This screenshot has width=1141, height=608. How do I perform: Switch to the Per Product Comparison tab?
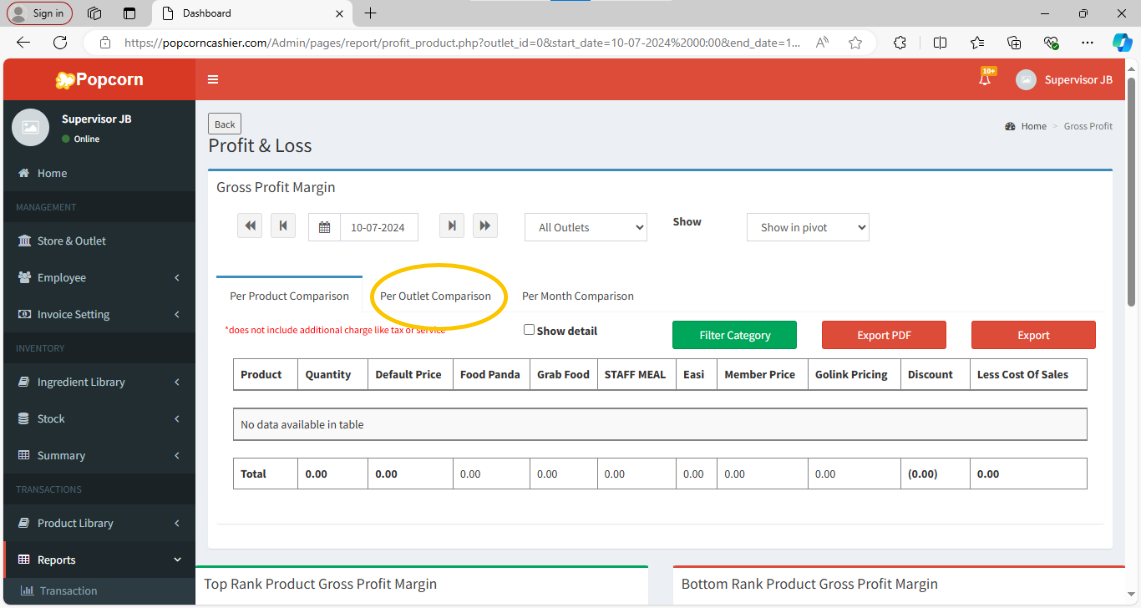pyautogui.click(x=290, y=296)
